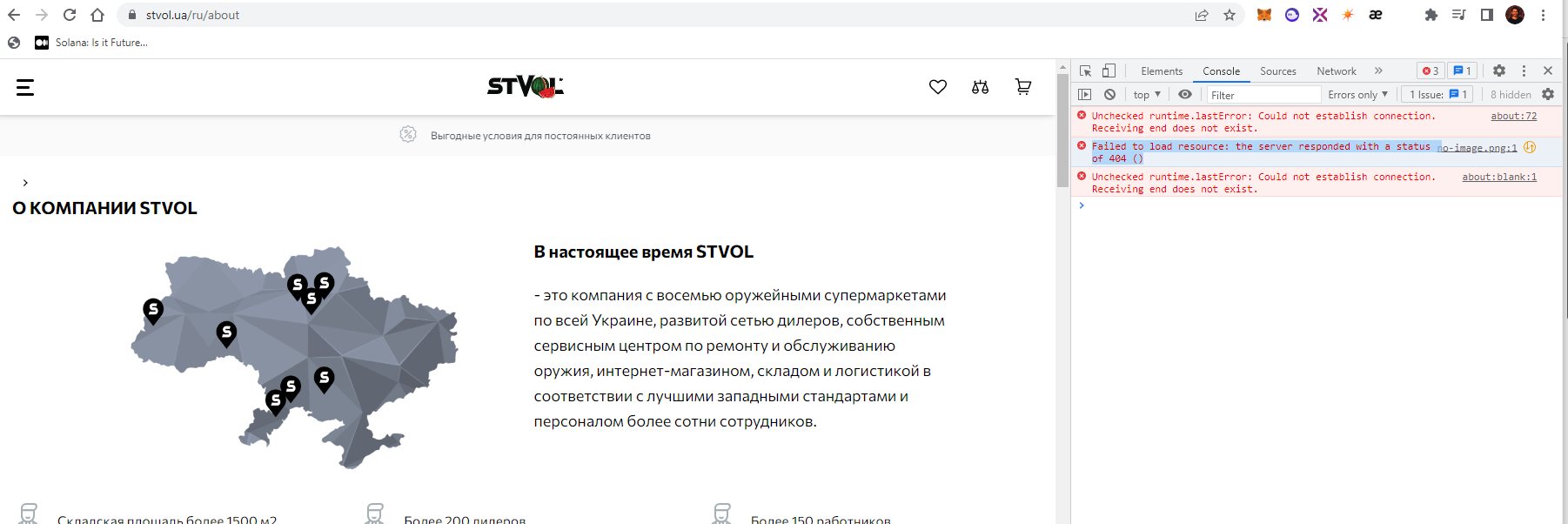Switch to the Sources tab
1568x524 pixels.
[1277, 71]
